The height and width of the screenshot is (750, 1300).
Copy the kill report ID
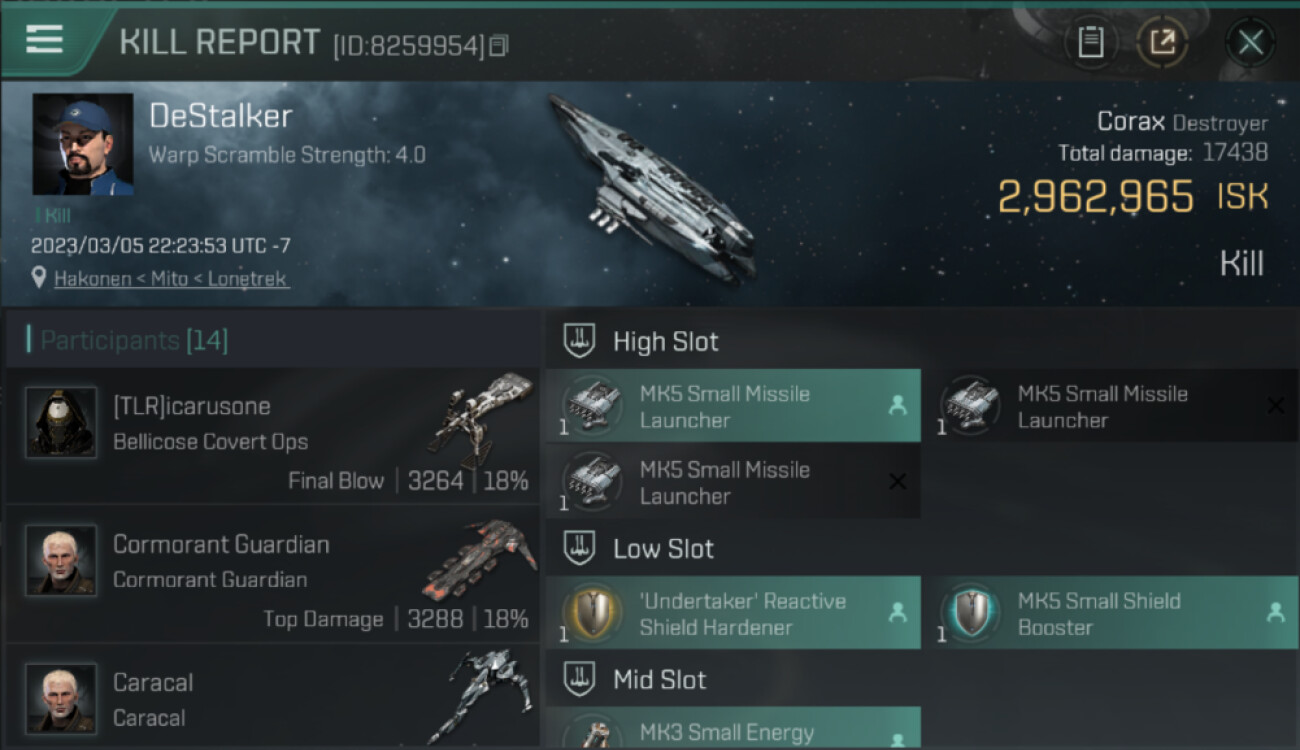click(497, 45)
